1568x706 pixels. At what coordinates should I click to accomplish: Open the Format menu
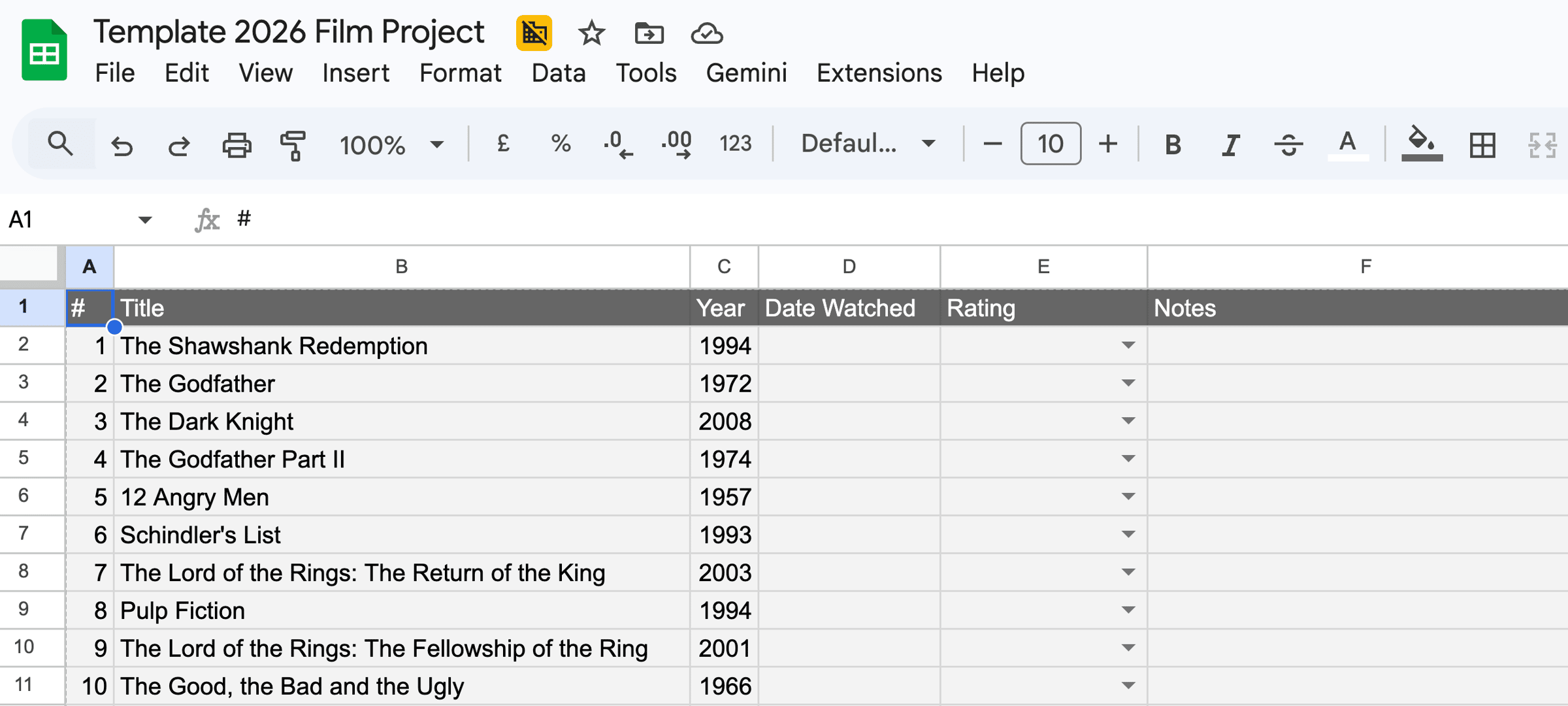460,73
